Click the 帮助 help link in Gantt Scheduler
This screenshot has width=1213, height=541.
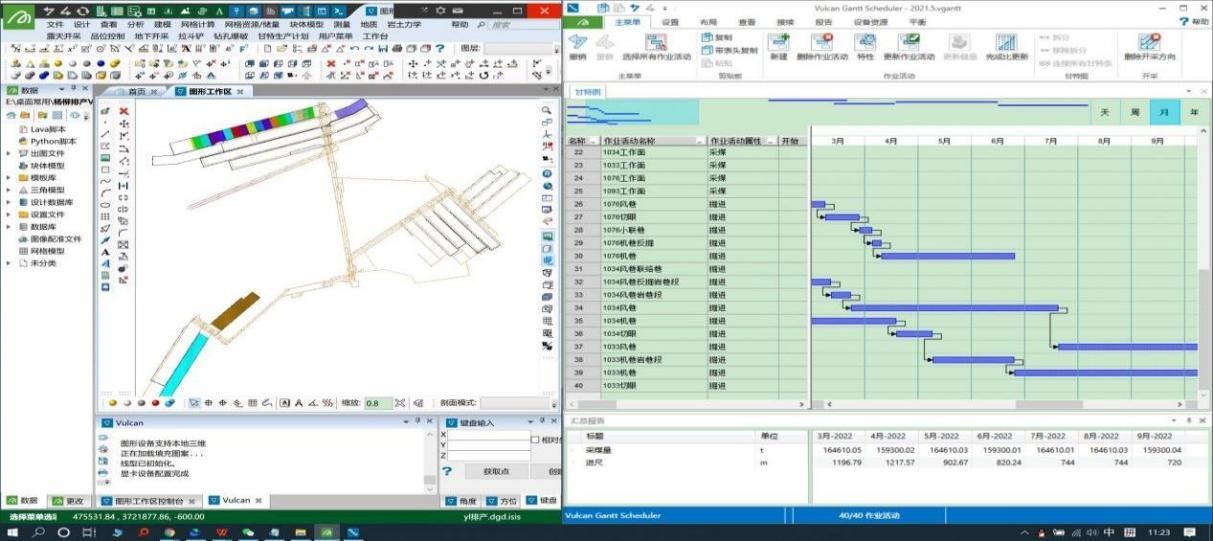(x=1196, y=21)
